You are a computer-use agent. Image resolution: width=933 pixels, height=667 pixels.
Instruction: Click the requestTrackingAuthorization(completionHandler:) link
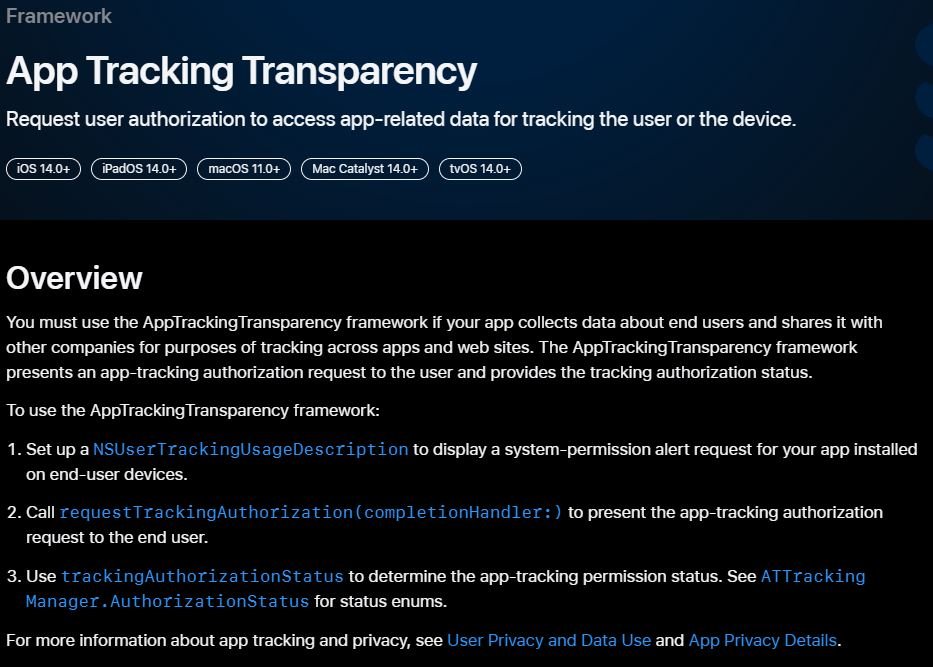(311, 513)
